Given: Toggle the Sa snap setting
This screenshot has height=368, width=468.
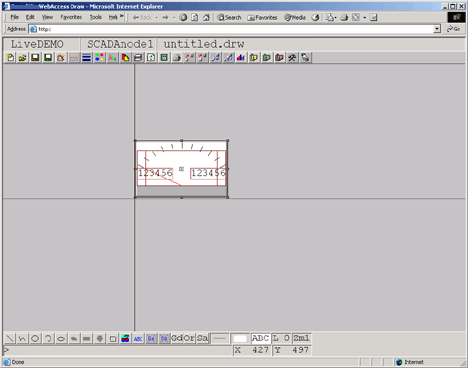Looking at the screenshot, I should click(x=202, y=338).
